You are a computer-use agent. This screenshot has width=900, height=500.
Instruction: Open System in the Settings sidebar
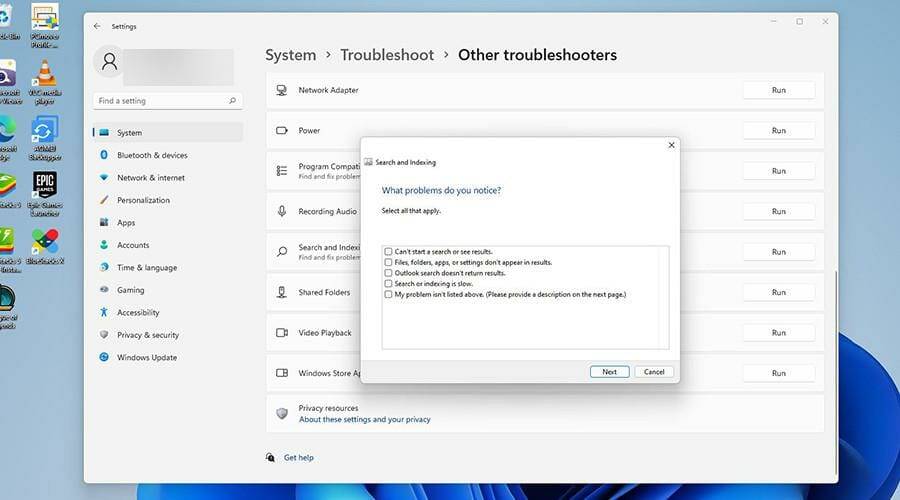pos(168,133)
